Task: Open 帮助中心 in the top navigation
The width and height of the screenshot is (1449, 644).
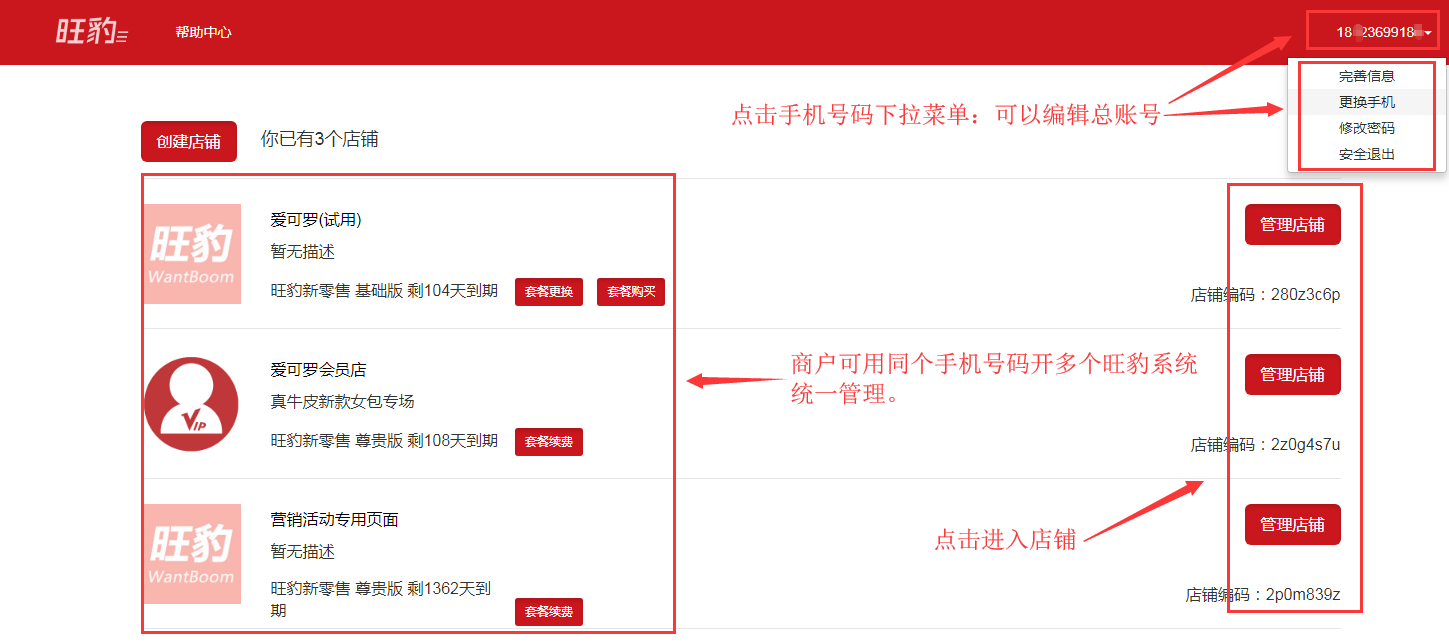Action: pos(203,32)
